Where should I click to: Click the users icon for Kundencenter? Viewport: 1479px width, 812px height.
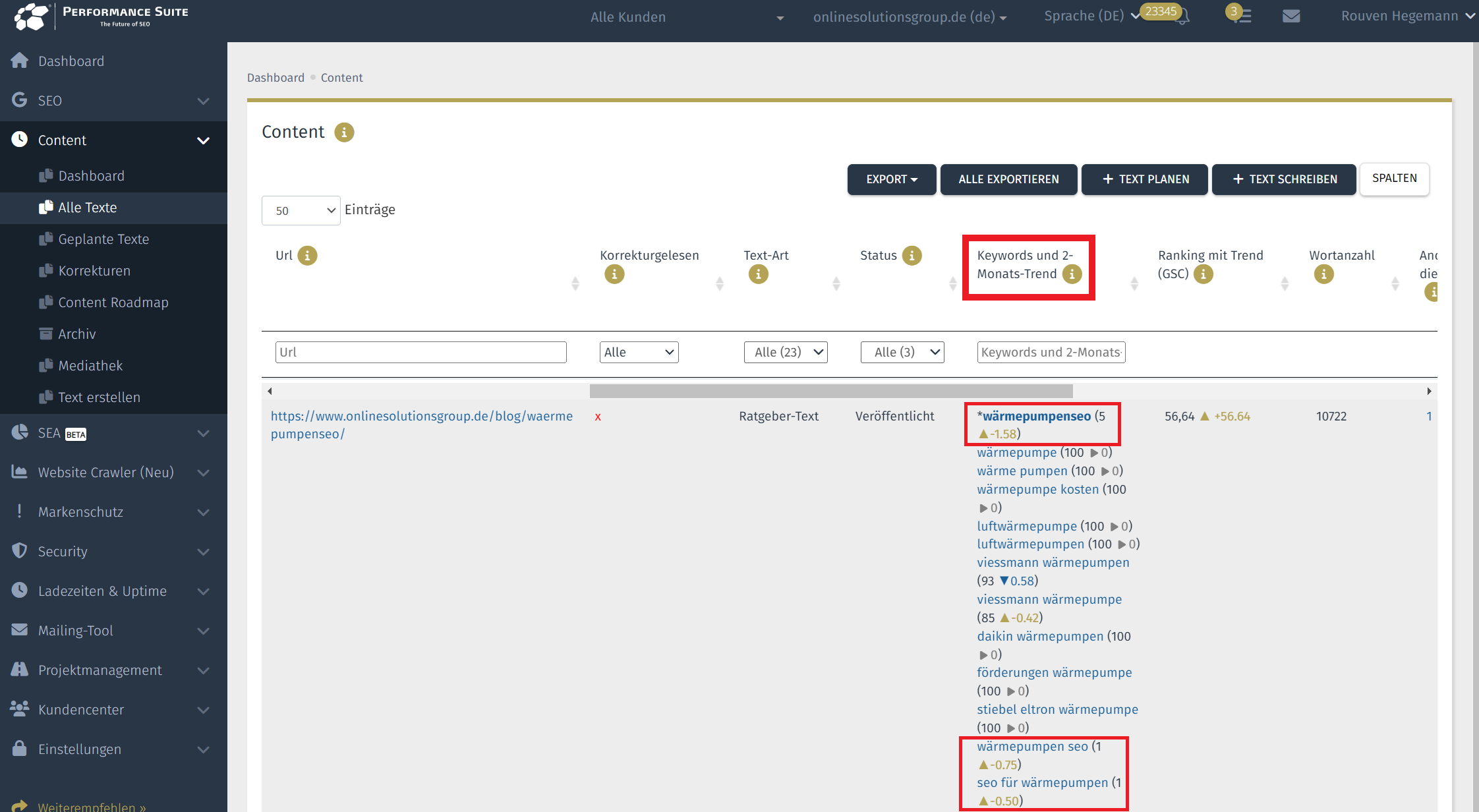20,709
